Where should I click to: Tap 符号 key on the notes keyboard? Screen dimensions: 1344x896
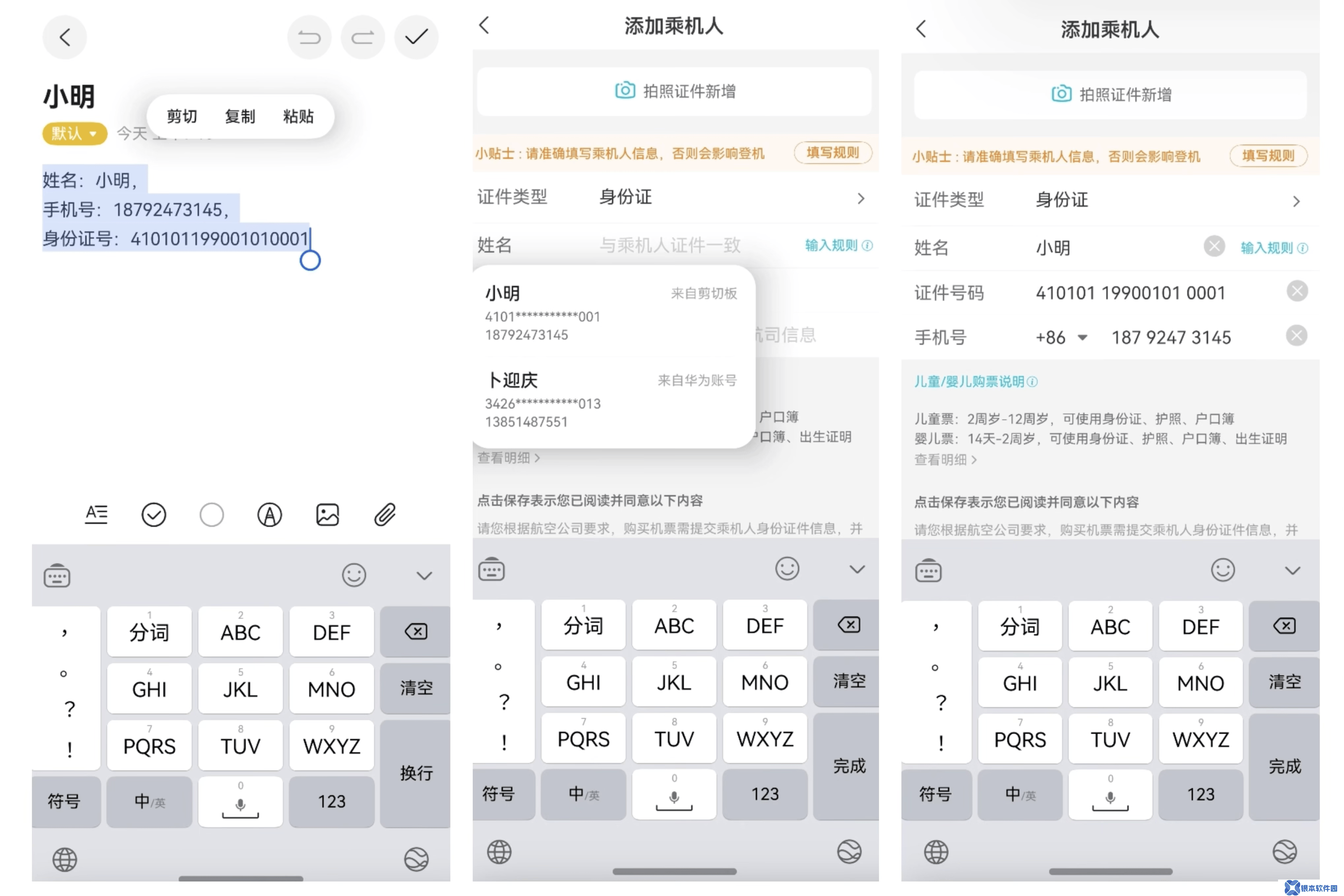66,801
